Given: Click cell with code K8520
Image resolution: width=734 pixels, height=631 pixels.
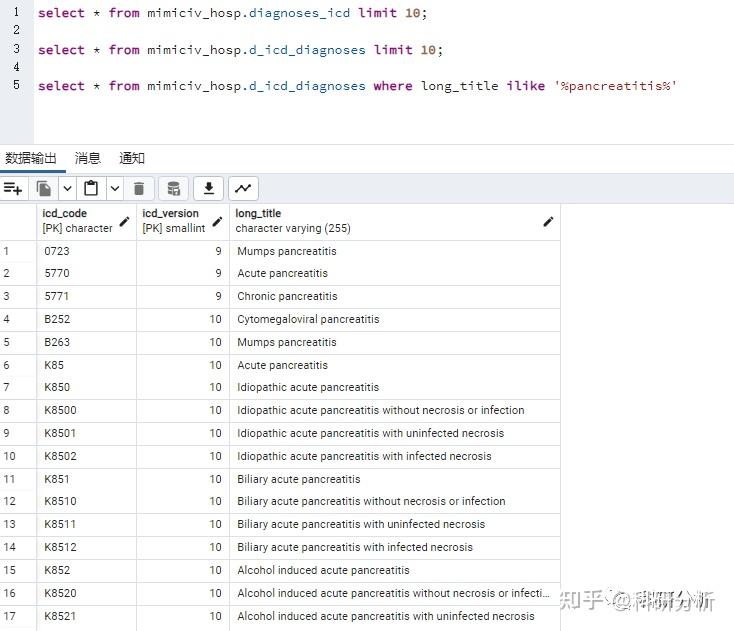Looking at the screenshot, I should click(x=86, y=594).
